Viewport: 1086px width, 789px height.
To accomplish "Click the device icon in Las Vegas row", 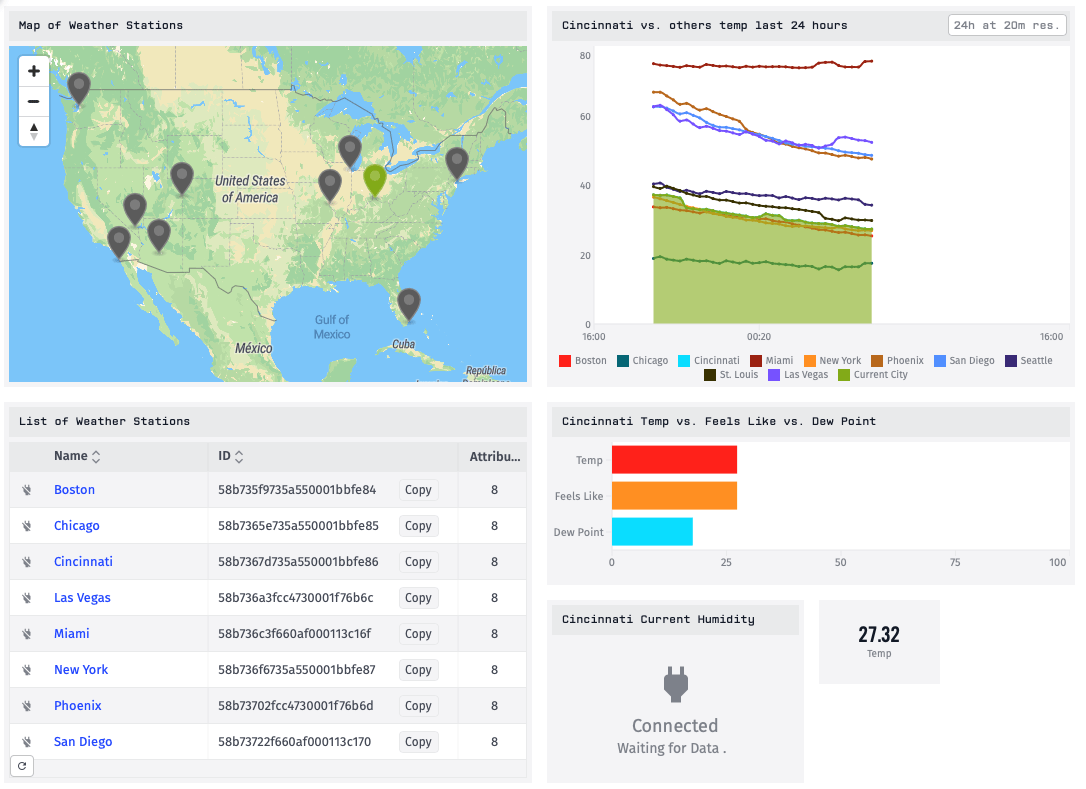I will point(26,598).
